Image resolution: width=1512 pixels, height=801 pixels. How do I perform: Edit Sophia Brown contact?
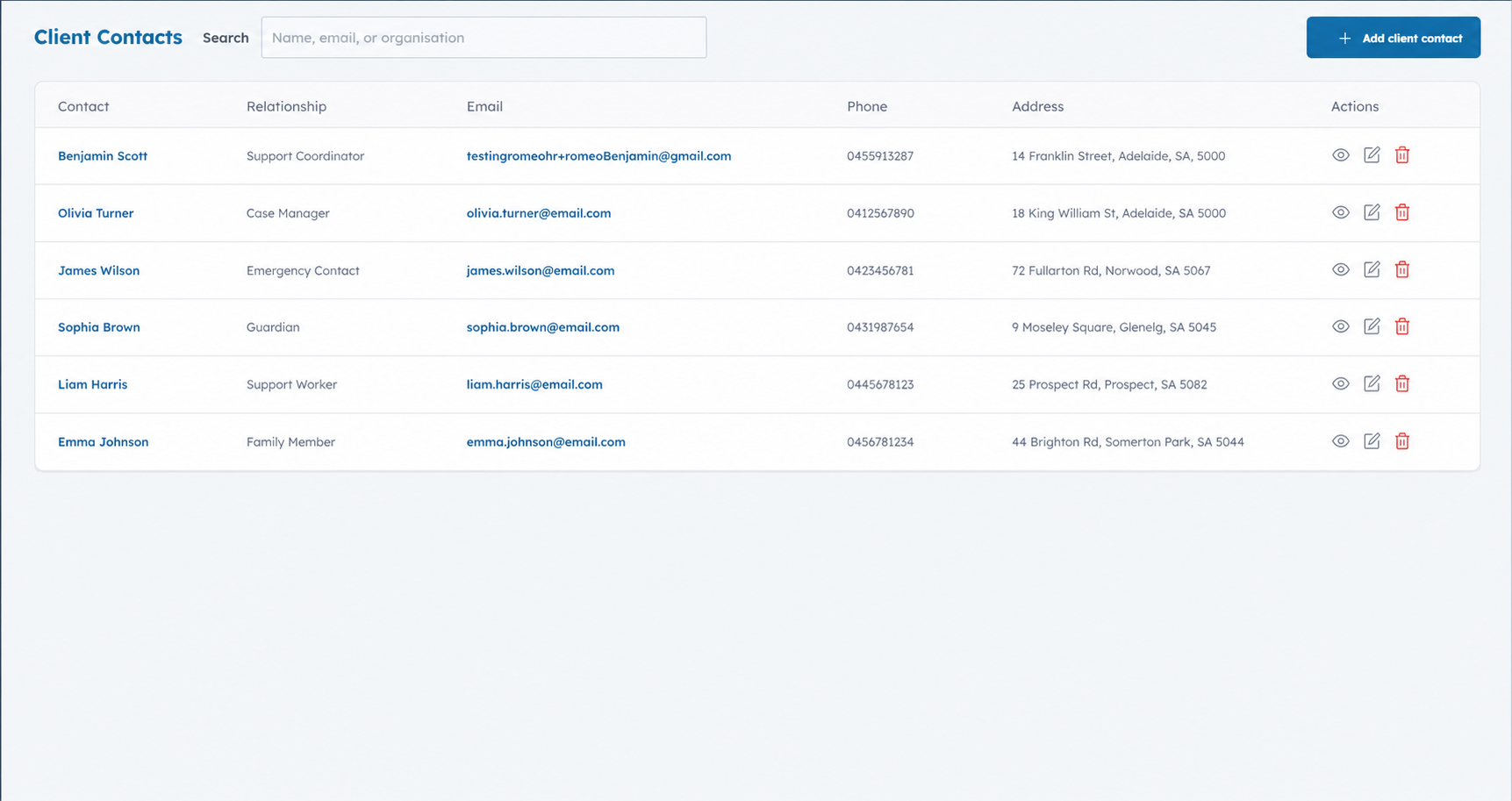pos(1372,326)
